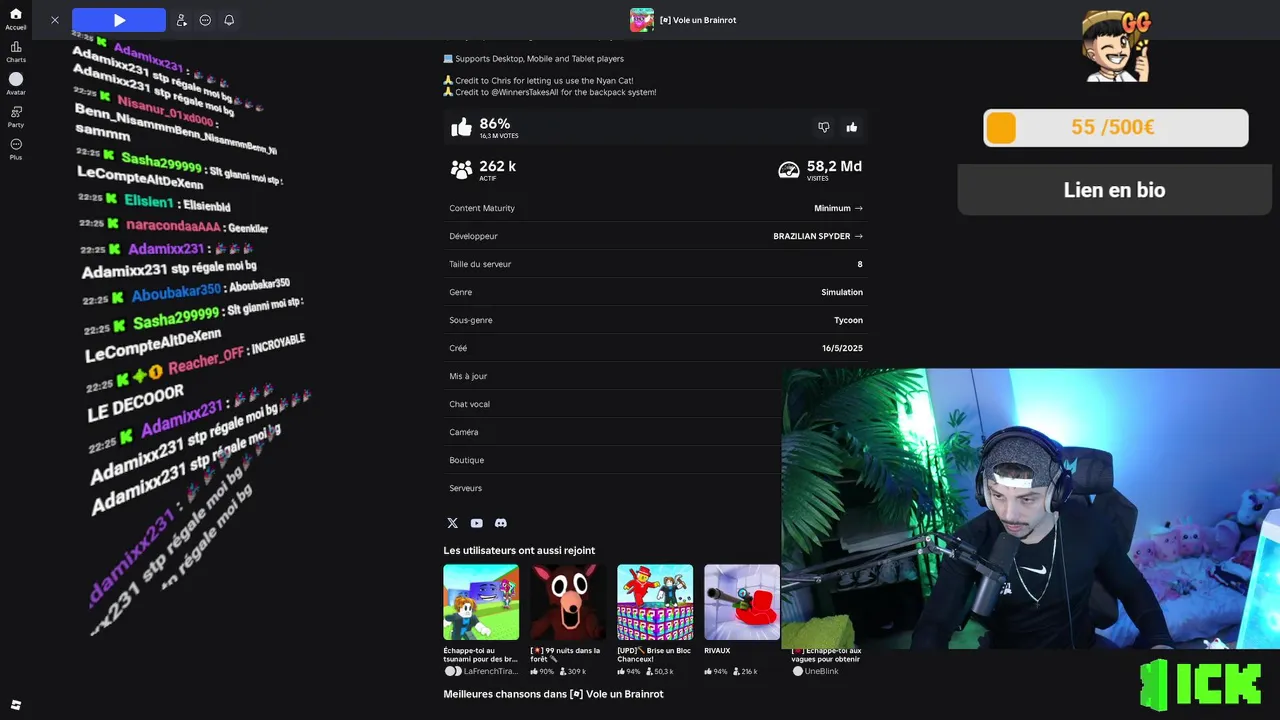Click Reacher_OFF username in chat overlay
The height and width of the screenshot is (720, 1280).
[206, 362]
